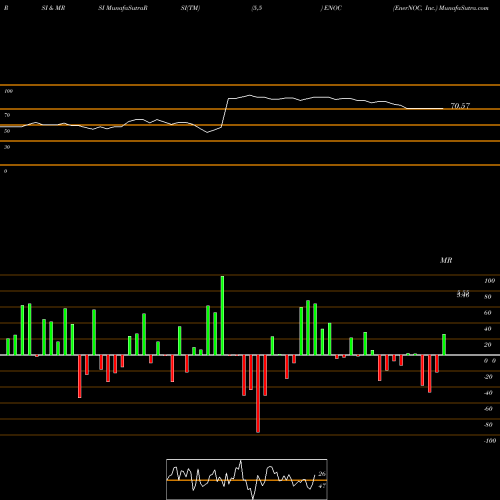
Task: Click the value 47 in the mini chart
Action: 322,486
